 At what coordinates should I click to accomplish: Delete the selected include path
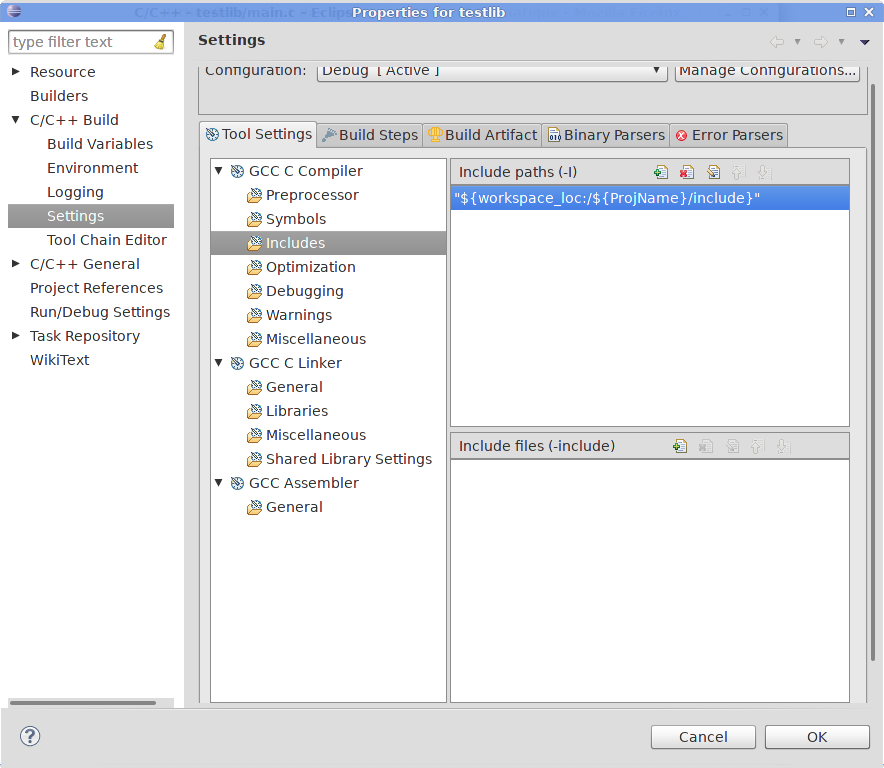coord(686,172)
